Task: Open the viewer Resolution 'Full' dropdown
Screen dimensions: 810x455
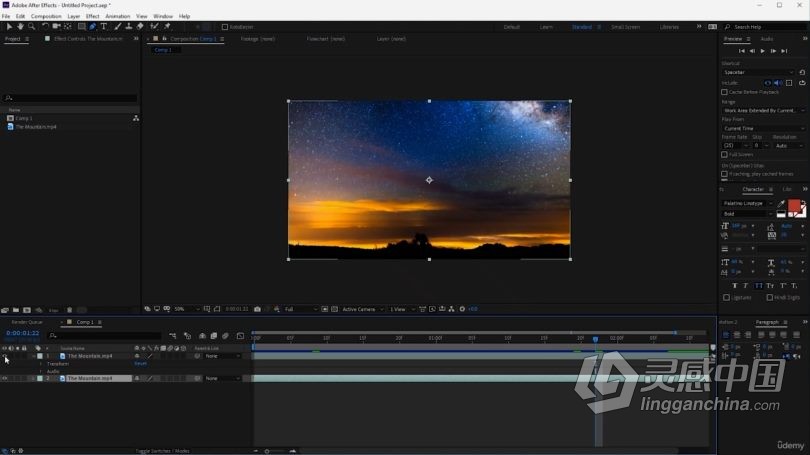Action: 300,309
